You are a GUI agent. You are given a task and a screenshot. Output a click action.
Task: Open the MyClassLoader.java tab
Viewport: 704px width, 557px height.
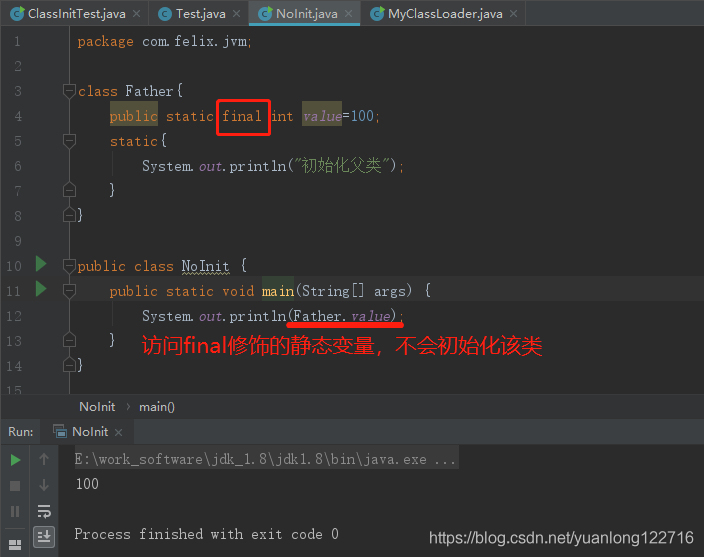tap(445, 14)
